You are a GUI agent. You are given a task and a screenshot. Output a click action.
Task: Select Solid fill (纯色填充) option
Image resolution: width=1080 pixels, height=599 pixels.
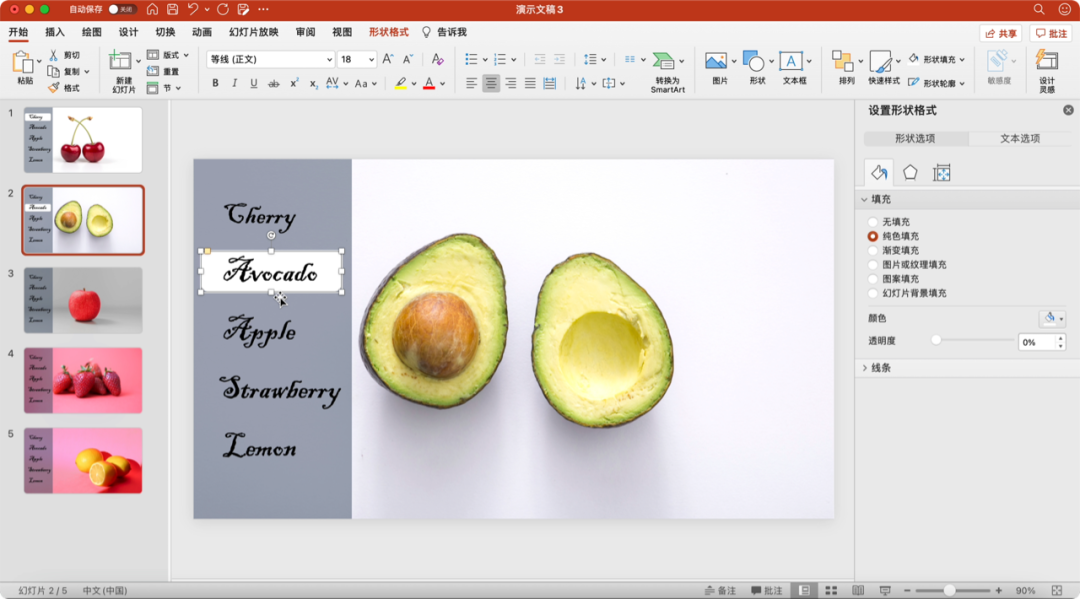873,236
